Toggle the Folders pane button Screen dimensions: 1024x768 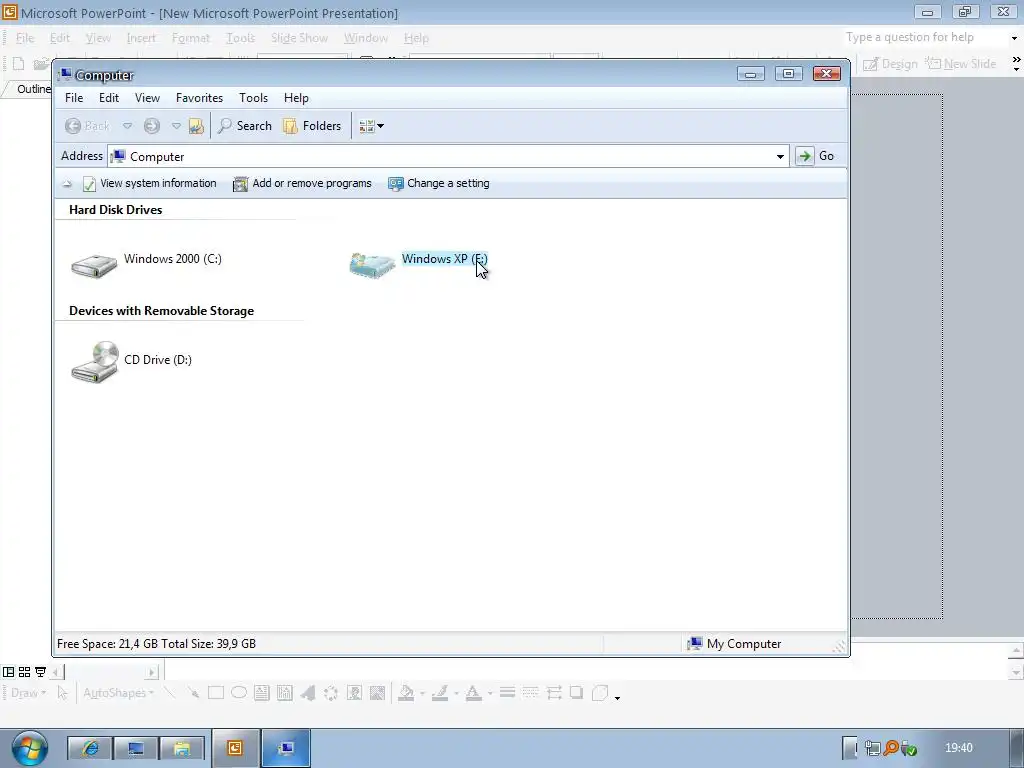click(x=312, y=126)
